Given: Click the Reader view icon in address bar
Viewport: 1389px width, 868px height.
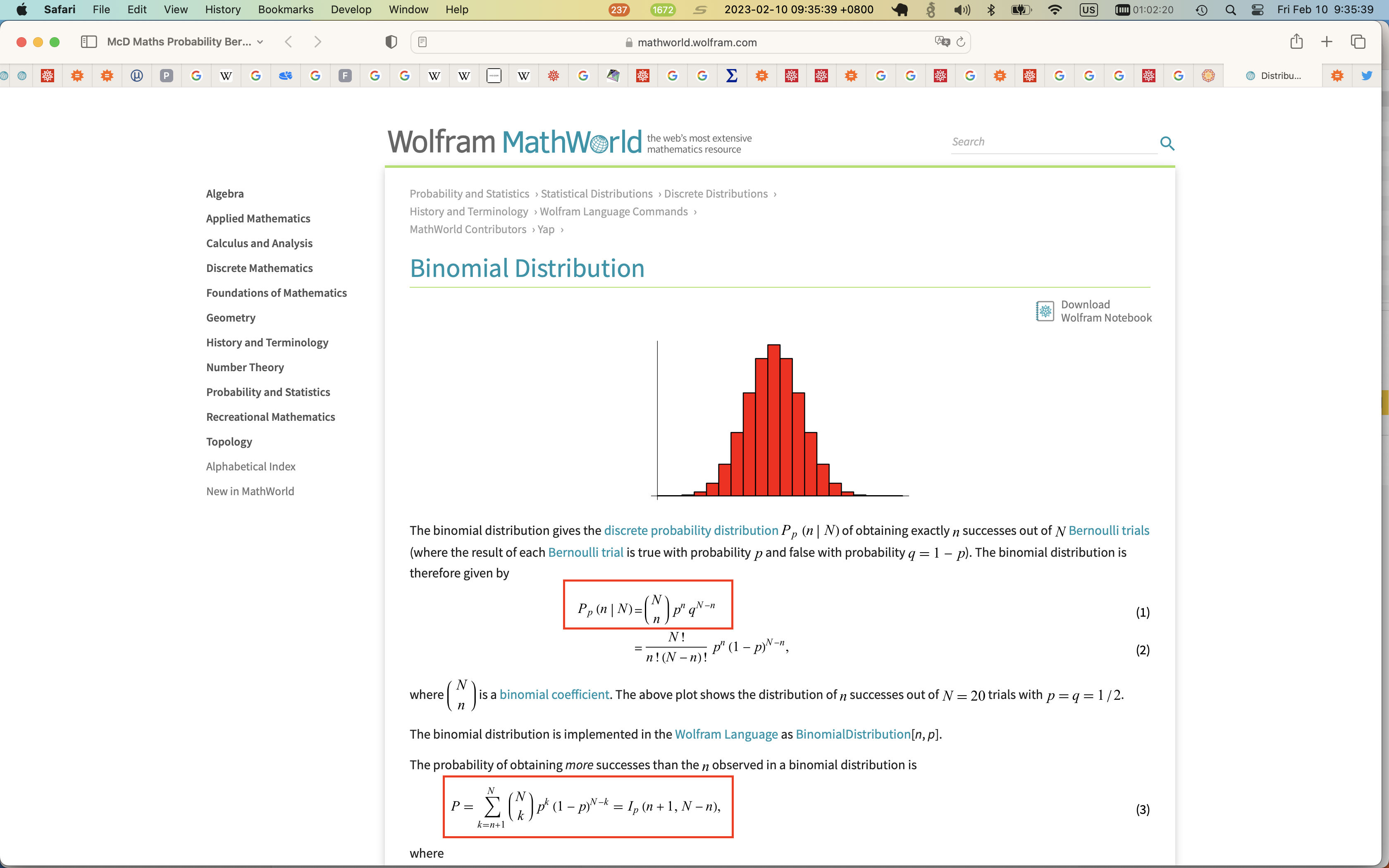Looking at the screenshot, I should 422,42.
